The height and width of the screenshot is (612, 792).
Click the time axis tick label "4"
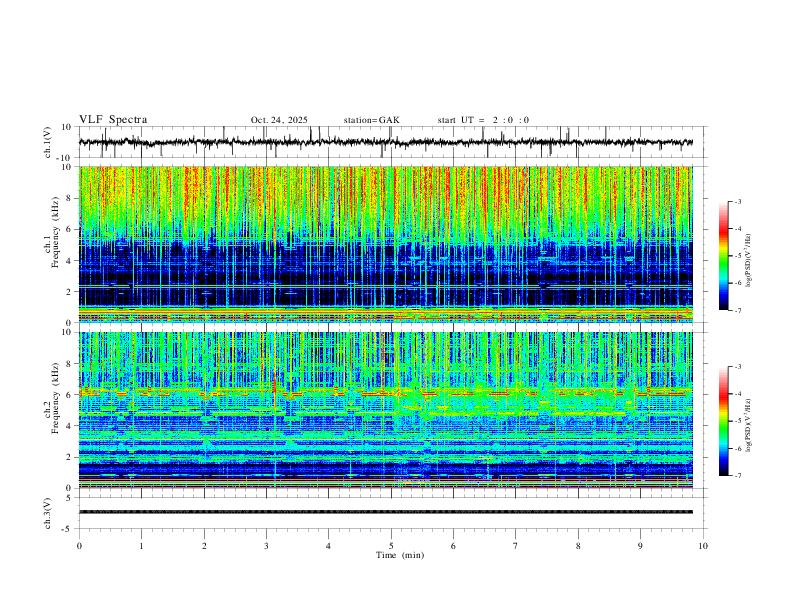[x=328, y=546]
